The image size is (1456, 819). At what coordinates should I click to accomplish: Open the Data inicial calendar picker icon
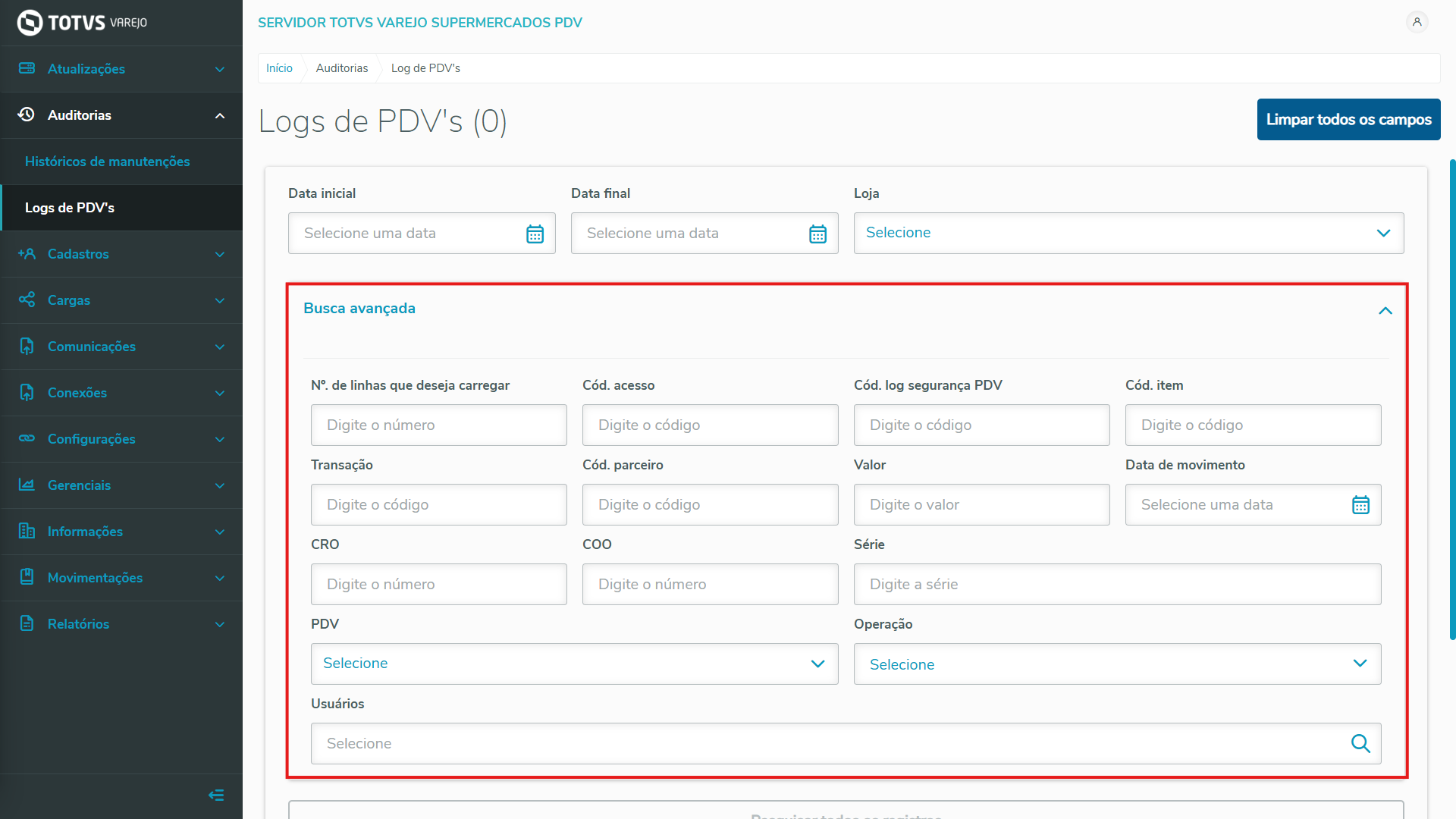pyautogui.click(x=535, y=234)
